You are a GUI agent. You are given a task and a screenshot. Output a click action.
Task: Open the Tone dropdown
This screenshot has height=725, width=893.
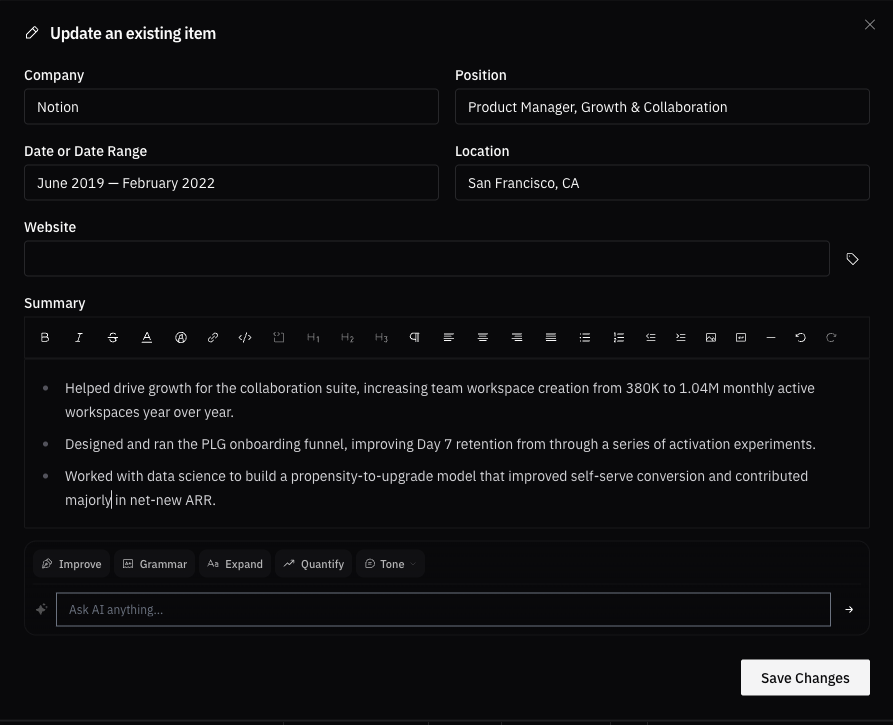pyautogui.click(x=390, y=563)
